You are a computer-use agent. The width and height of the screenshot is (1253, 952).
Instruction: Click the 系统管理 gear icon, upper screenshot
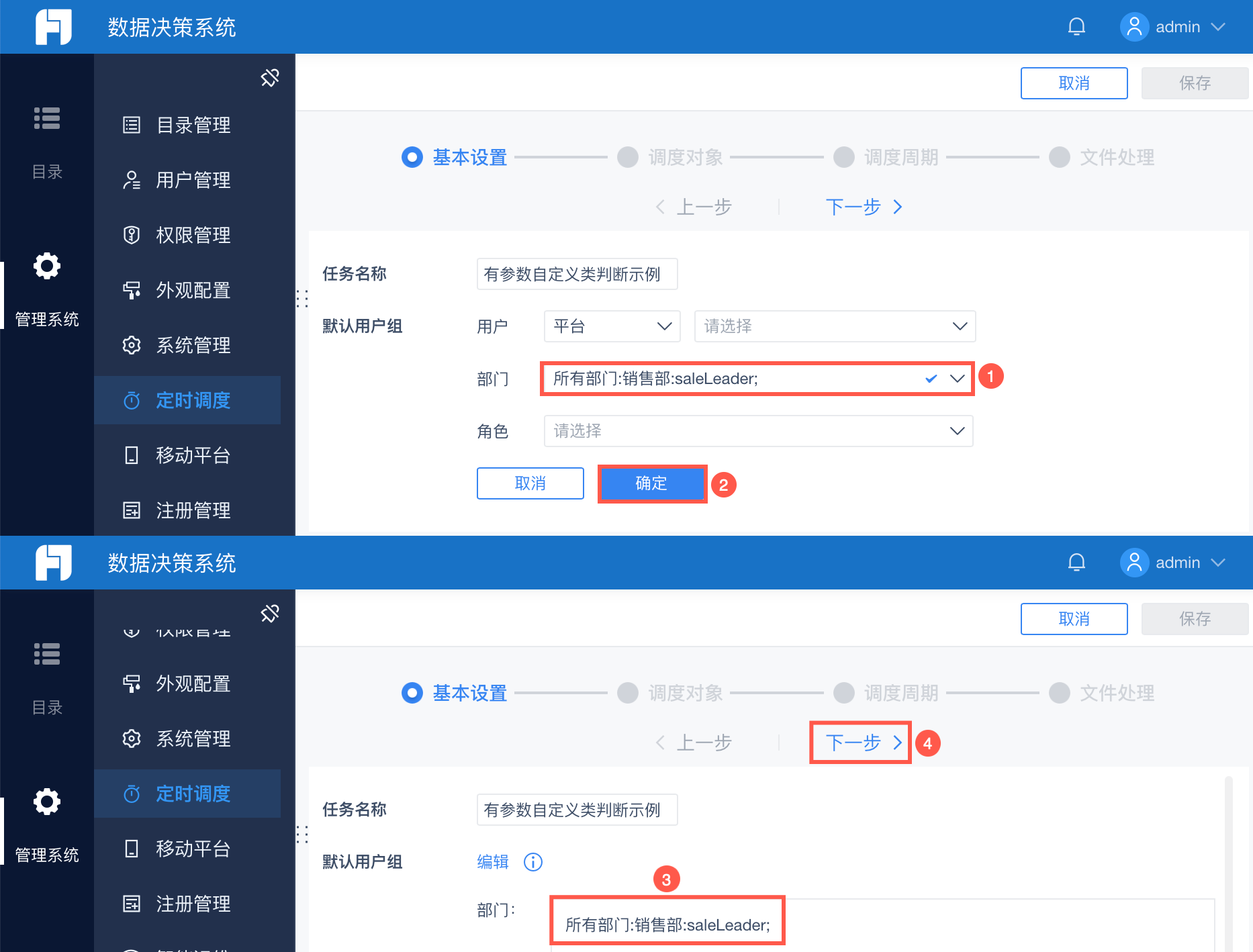(x=132, y=345)
